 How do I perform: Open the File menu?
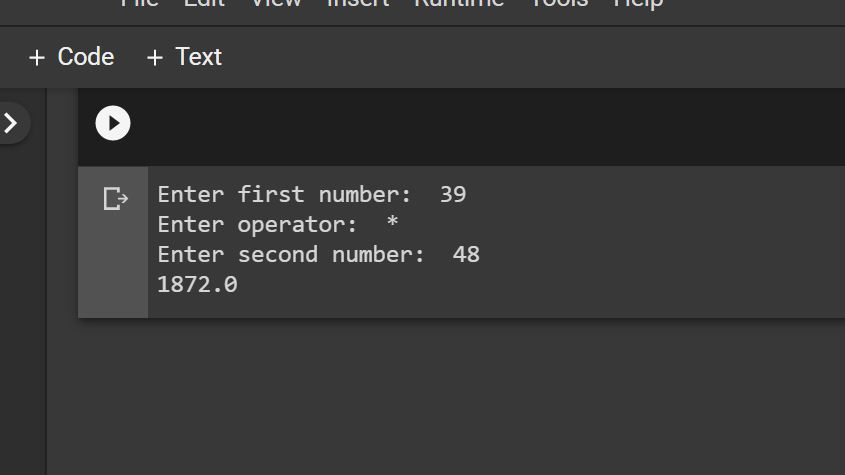pos(140,3)
